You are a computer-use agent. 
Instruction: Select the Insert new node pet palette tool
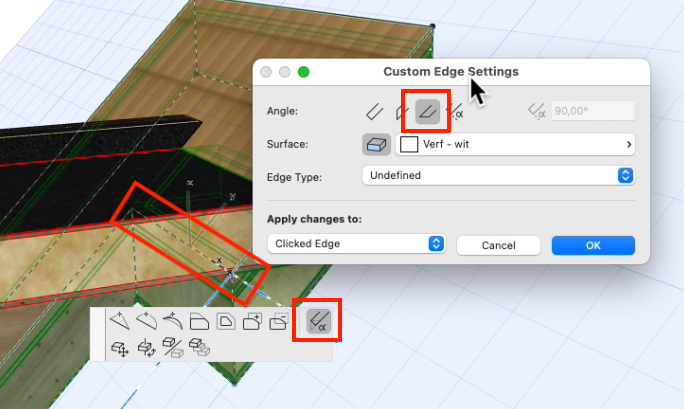coord(120,321)
